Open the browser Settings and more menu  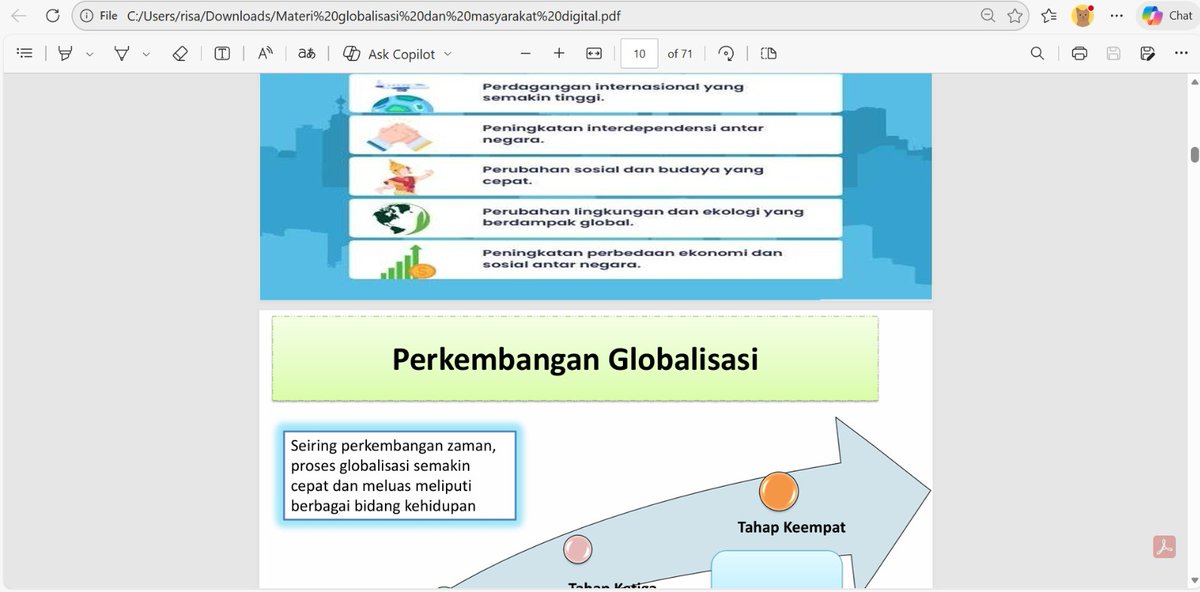point(1117,16)
